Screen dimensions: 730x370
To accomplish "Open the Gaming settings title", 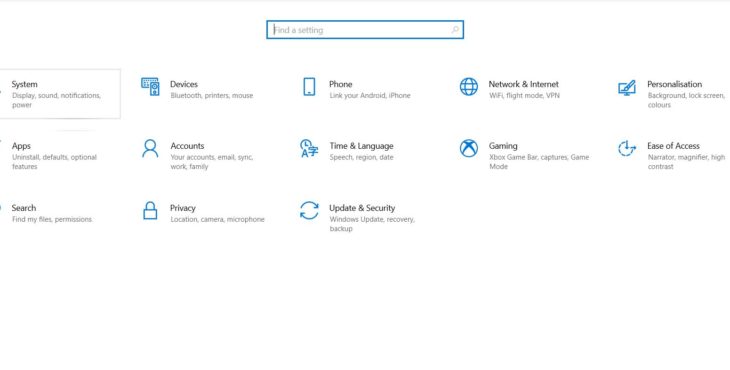I will coord(503,146).
